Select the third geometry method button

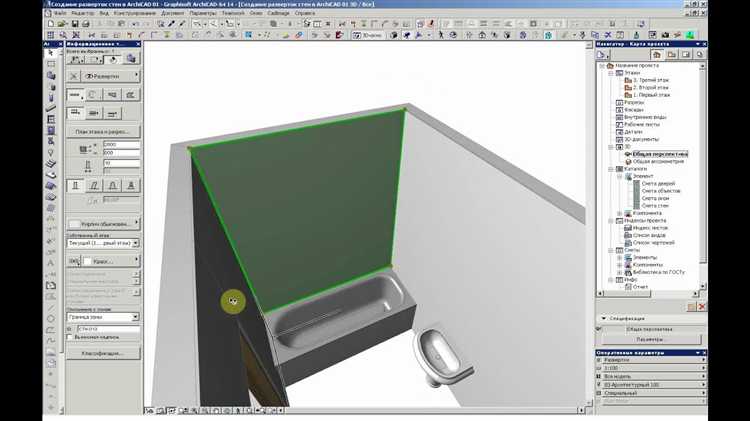pos(112,95)
